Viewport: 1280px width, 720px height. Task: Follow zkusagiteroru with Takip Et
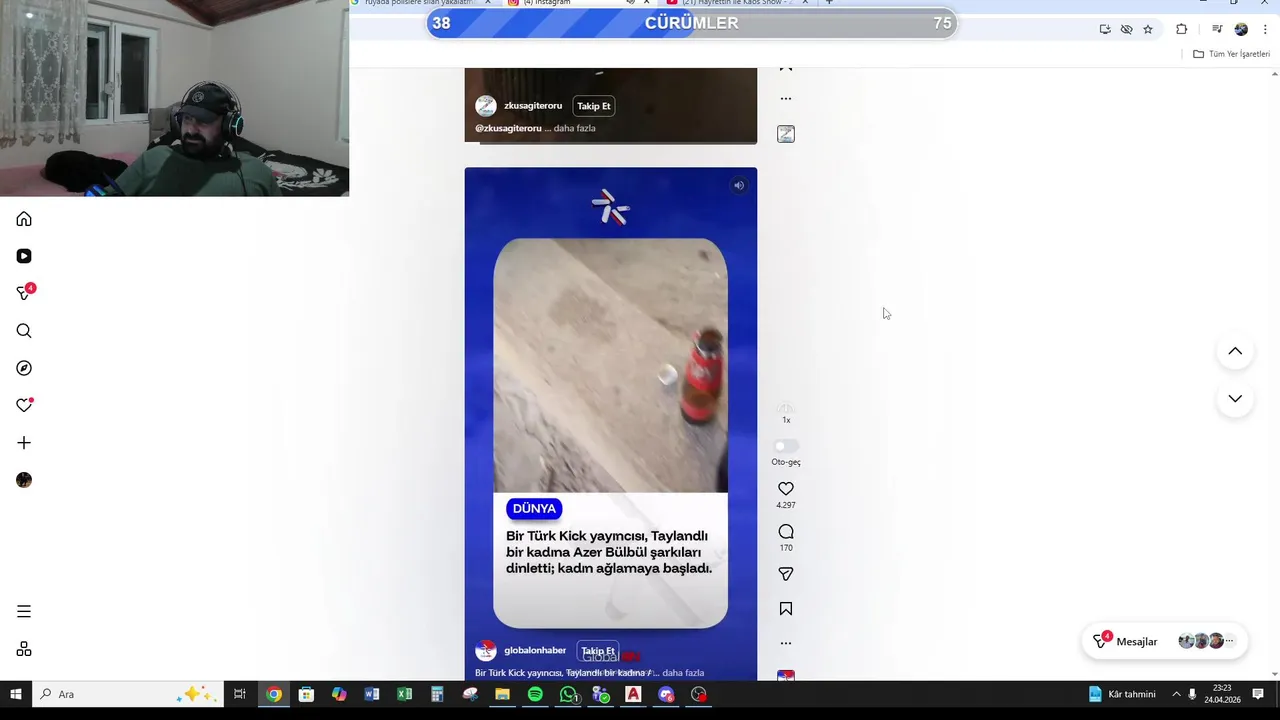pyautogui.click(x=593, y=106)
